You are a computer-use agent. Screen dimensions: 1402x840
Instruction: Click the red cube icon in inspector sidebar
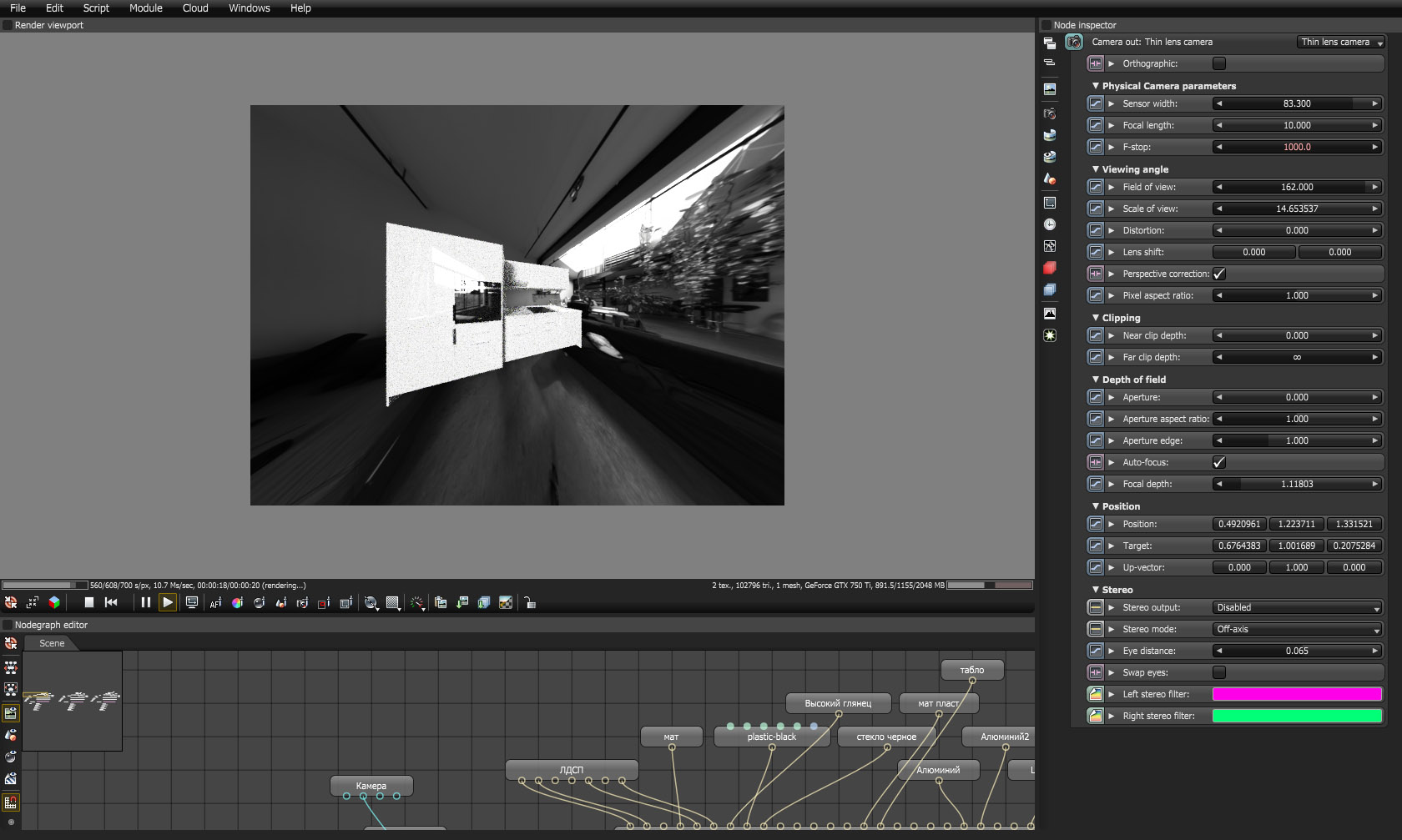1050,268
